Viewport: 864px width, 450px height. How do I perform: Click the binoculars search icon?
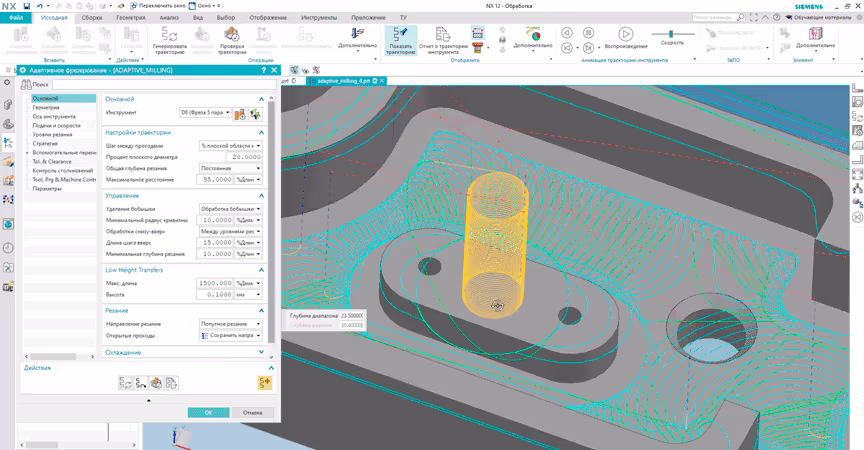click(x=26, y=84)
